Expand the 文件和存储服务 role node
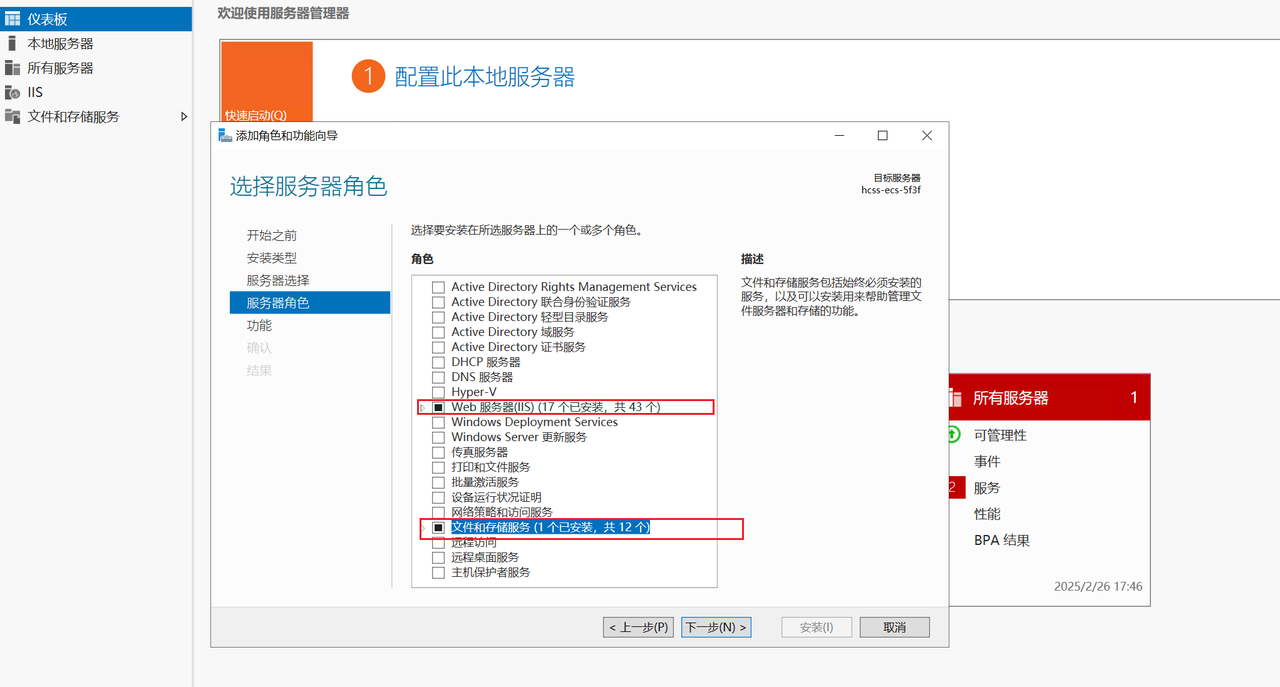Viewport: 1280px width, 687px height. pyautogui.click(x=423, y=527)
